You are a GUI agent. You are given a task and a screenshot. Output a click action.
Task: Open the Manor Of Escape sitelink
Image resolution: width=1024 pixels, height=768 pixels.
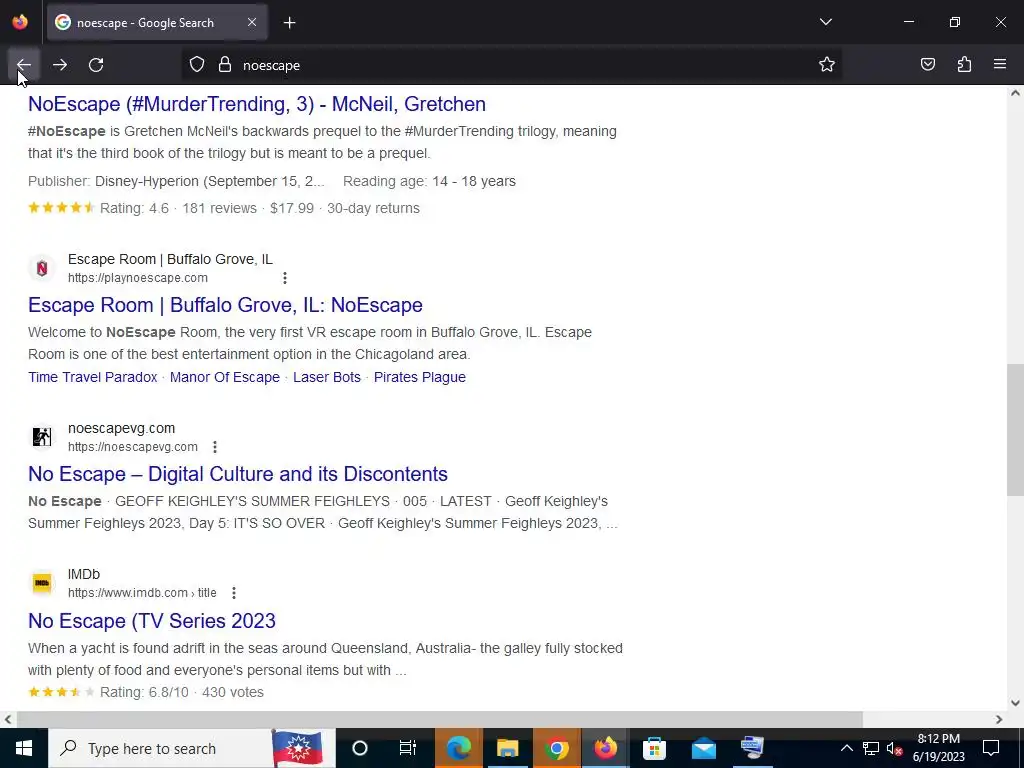click(225, 377)
